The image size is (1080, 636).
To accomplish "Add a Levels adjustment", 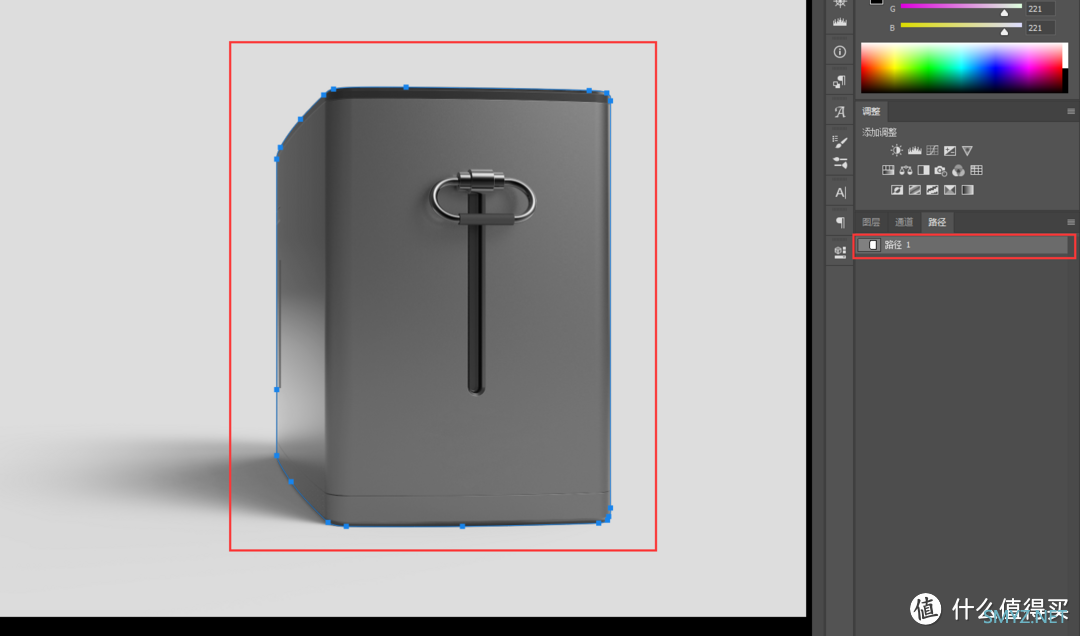I will pyautogui.click(x=914, y=150).
